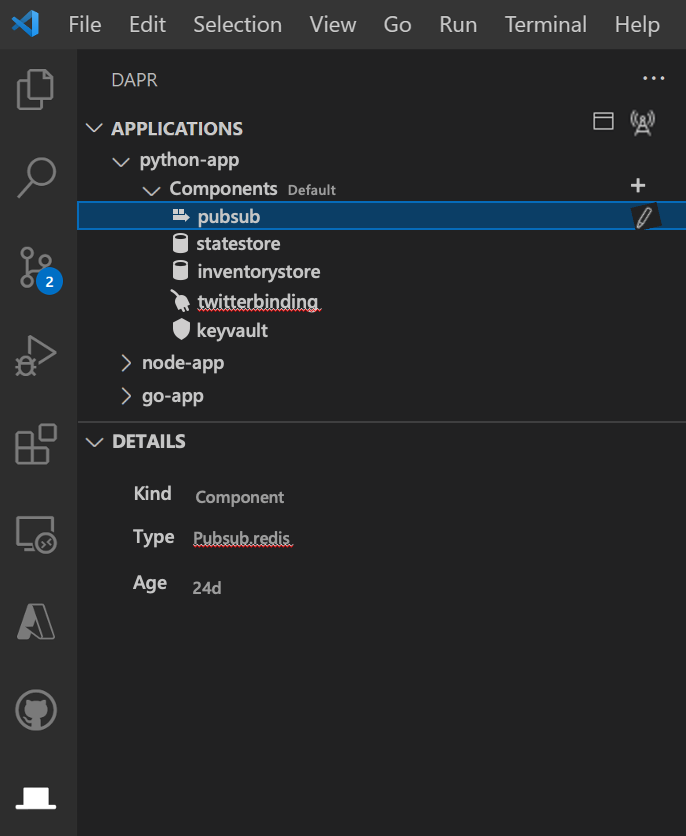Open the Run and Debug view
This screenshot has height=836, width=686.
(x=35, y=356)
